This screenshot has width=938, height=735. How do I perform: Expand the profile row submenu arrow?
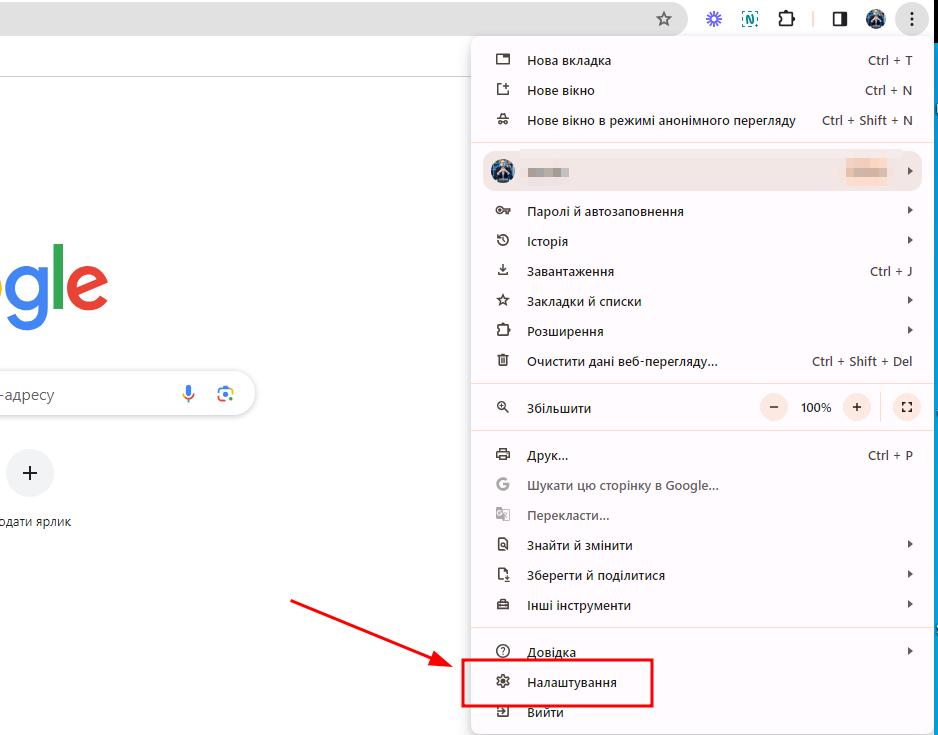910,171
